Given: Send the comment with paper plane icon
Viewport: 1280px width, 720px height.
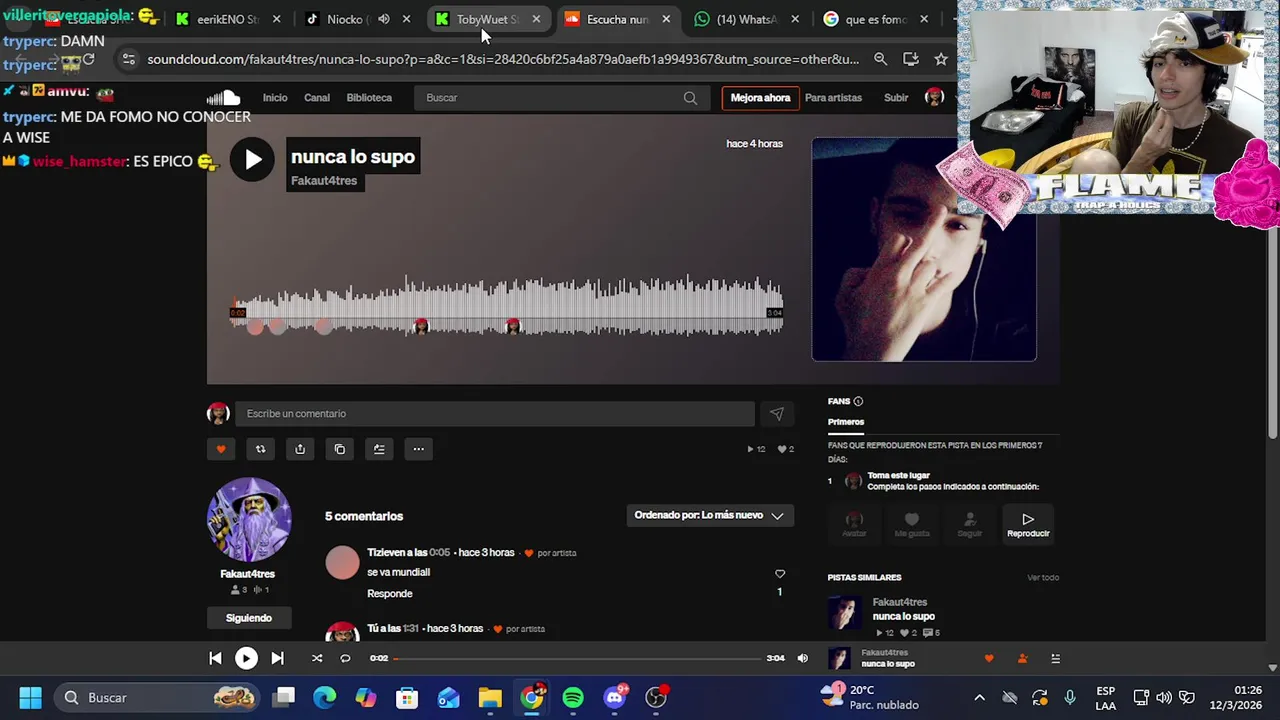Looking at the screenshot, I should pos(777,414).
